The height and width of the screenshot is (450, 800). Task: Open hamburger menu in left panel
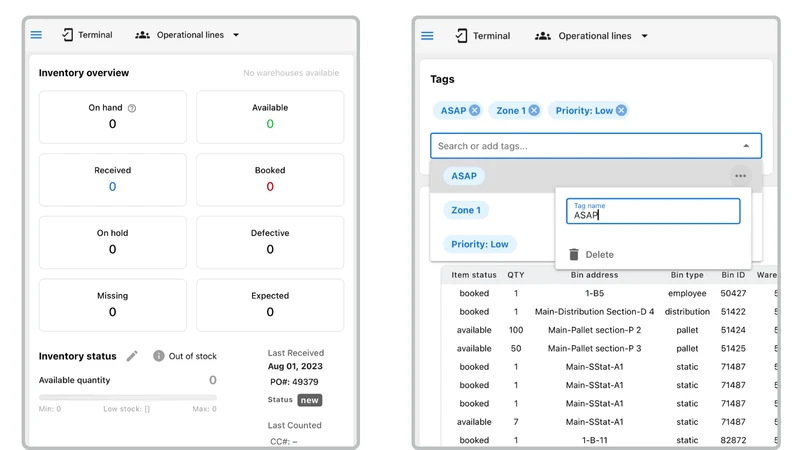point(36,35)
